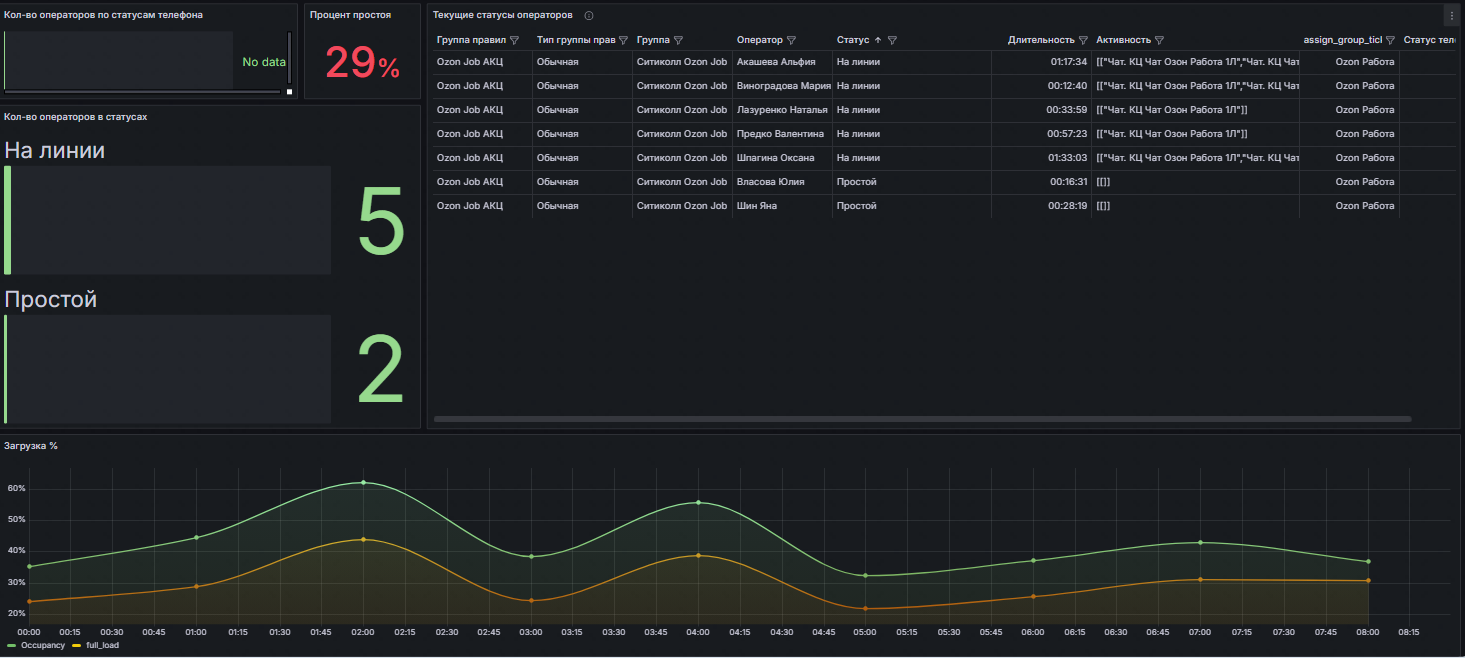The height and width of the screenshot is (658, 1465).
Task: Filter the Длительность column values
Action: click(1083, 40)
